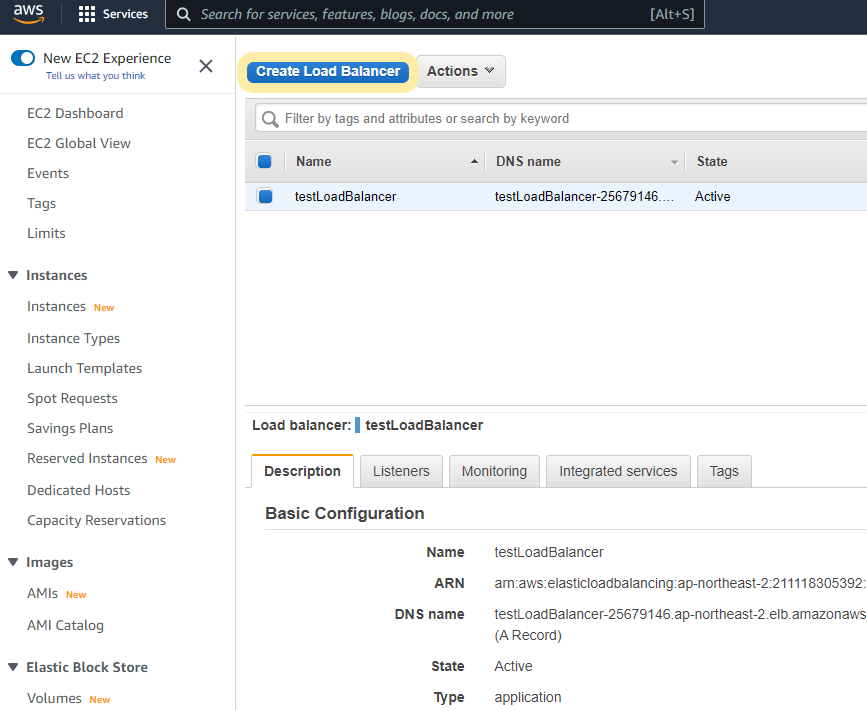The width and height of the screenshot is (867, 710).
Task: Select the testLoadBalancer name cell
Action: click(x=346, y=196)
